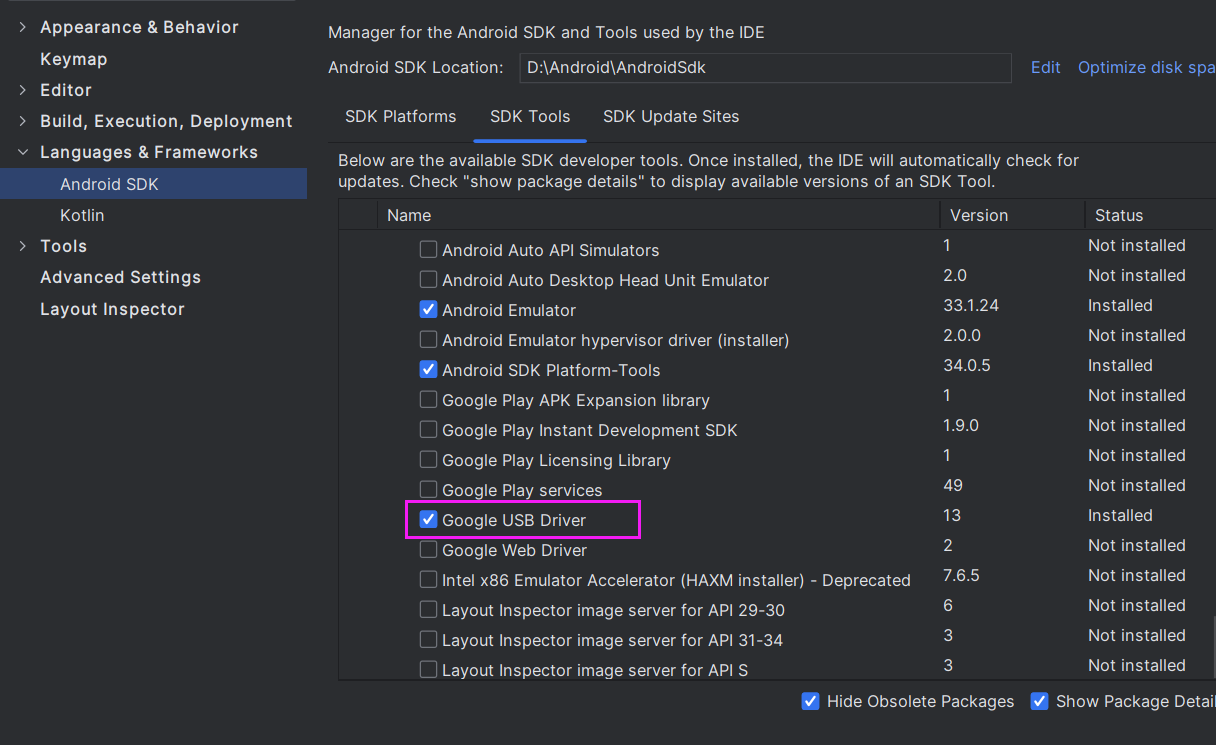Click the Edit link for SDK location
This screenshot has width=1216, height=745.
pyautogui.click(x=1045, y=68)
